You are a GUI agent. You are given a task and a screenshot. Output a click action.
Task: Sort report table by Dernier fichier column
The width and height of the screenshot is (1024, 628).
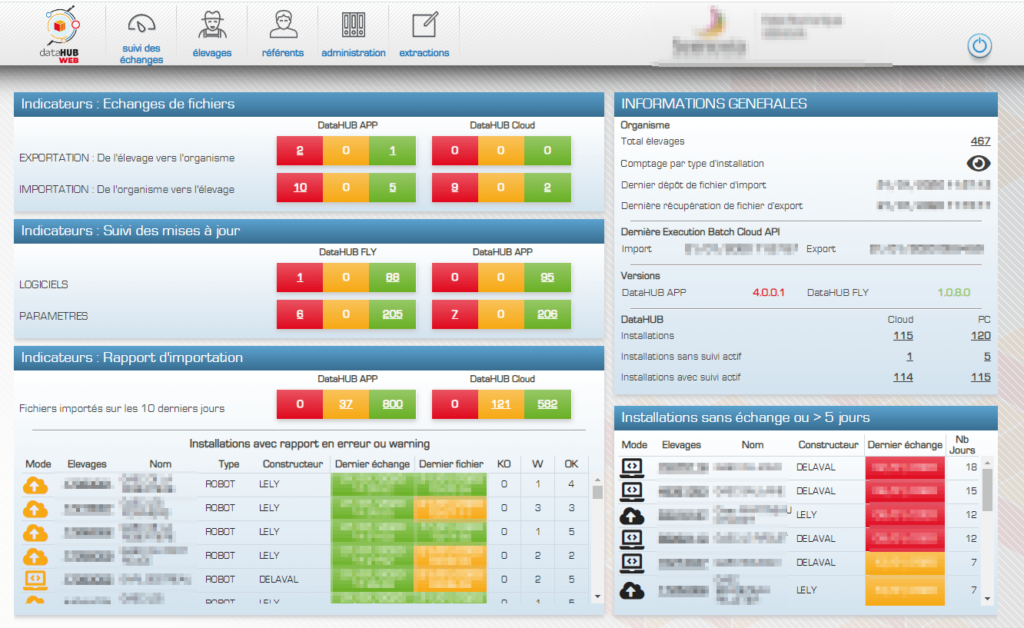(451, 464)
